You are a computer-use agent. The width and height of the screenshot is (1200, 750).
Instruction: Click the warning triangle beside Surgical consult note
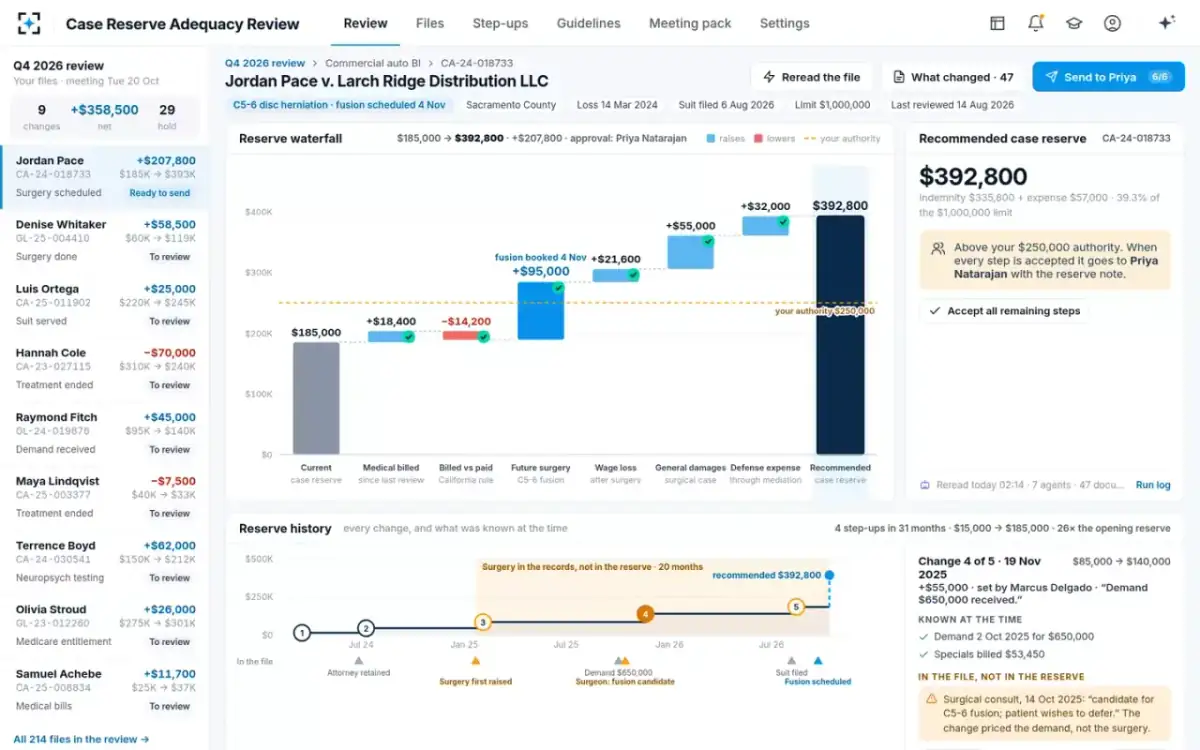932,699
